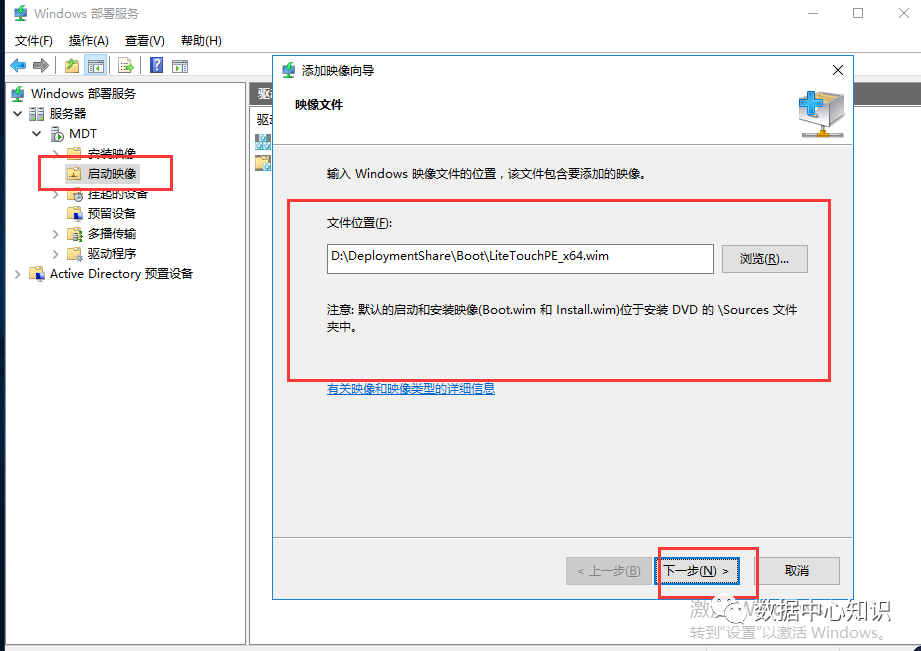The image size is (921, 651).
Task: Click the 启动映像 folder icon
Action: (74, 174)
